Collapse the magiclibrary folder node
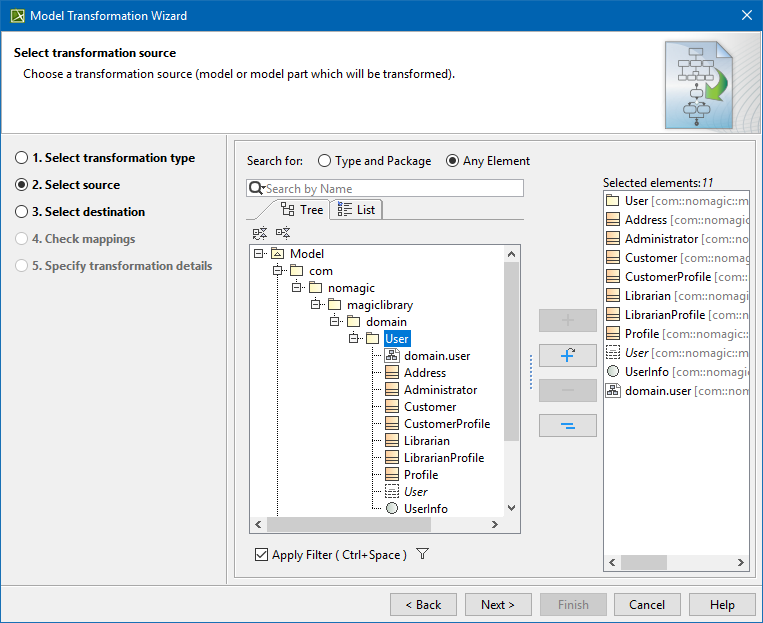763x623 pixels. (x=317, y=305)
